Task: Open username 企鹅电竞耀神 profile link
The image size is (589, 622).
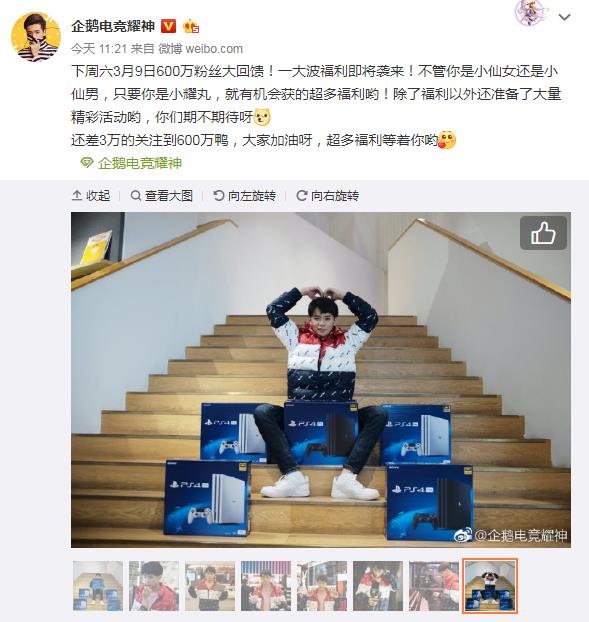Action: [113, 26]
